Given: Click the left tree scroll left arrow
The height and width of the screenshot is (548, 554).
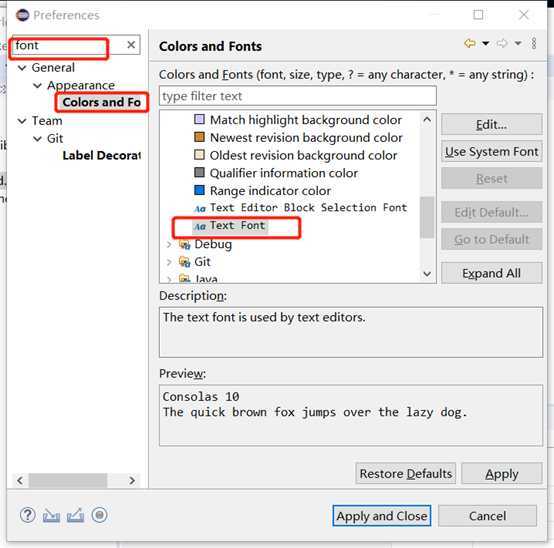Looking at the screenshot, I should coord(20,481).
